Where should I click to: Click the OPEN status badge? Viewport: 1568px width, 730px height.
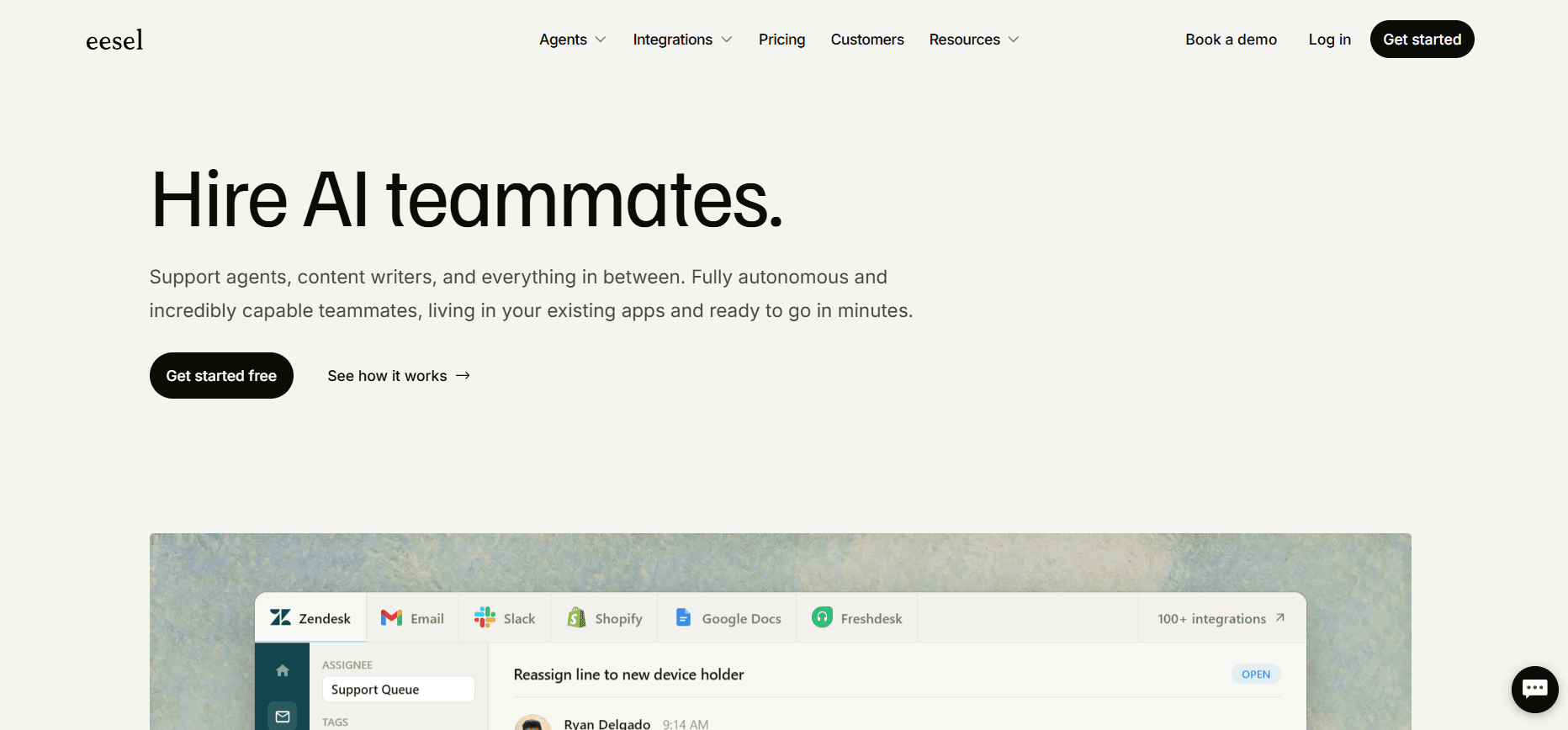click(1256, 674)
